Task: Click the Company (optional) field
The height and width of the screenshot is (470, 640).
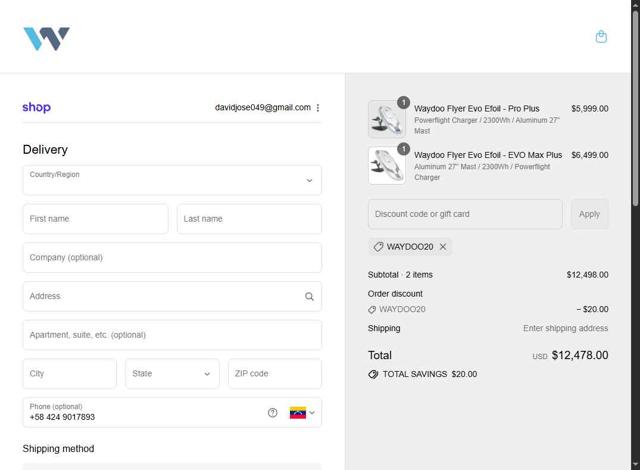Action: pos(172,258)
